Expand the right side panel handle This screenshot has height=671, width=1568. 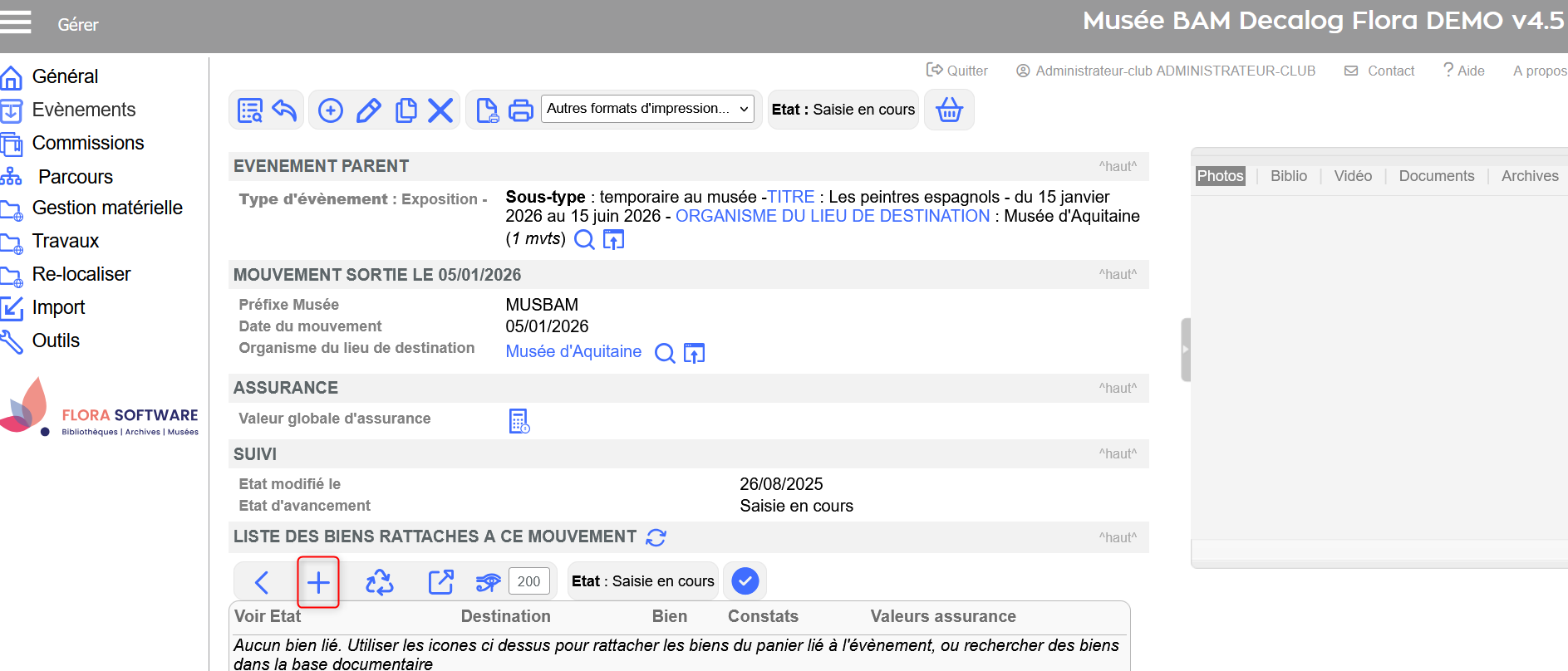coord(1186,350)
